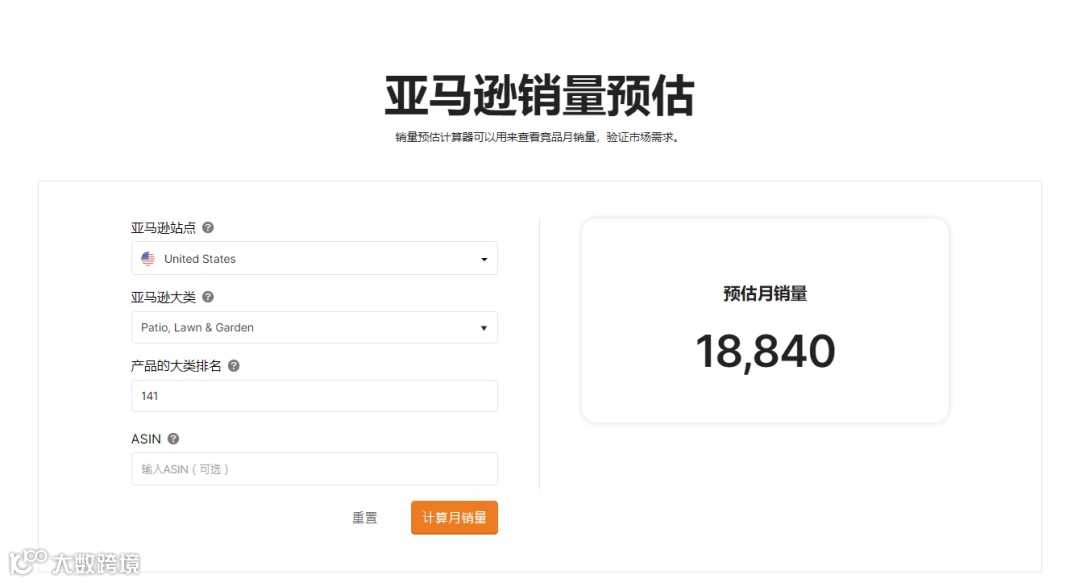Open the Patio, Lawn & Garden category dropdown
The height and width of the screenshot is (583, 1080).
pyautogui.click(x=314, y=327)
